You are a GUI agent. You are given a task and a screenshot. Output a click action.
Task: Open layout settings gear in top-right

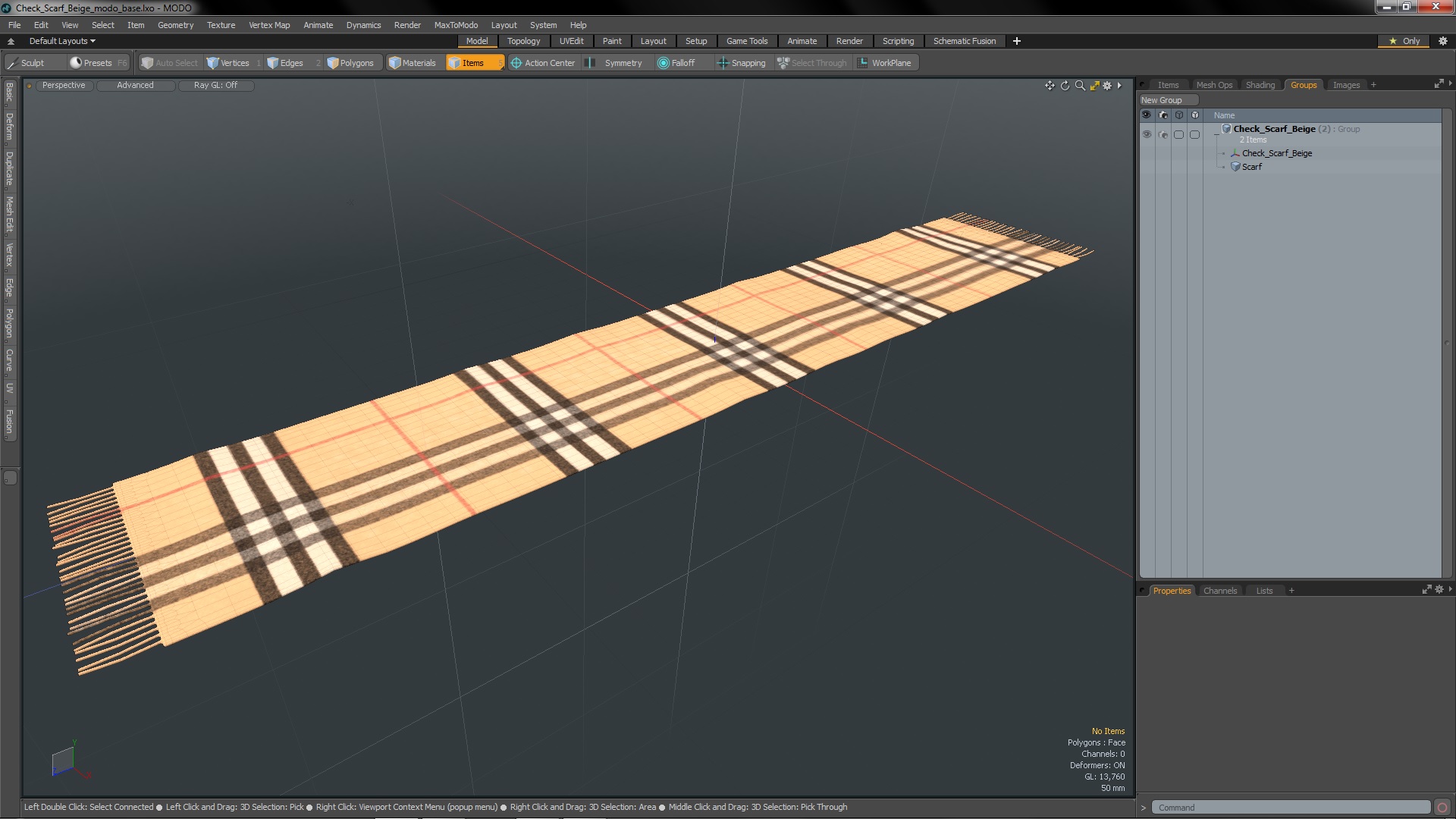(1443, 41)
